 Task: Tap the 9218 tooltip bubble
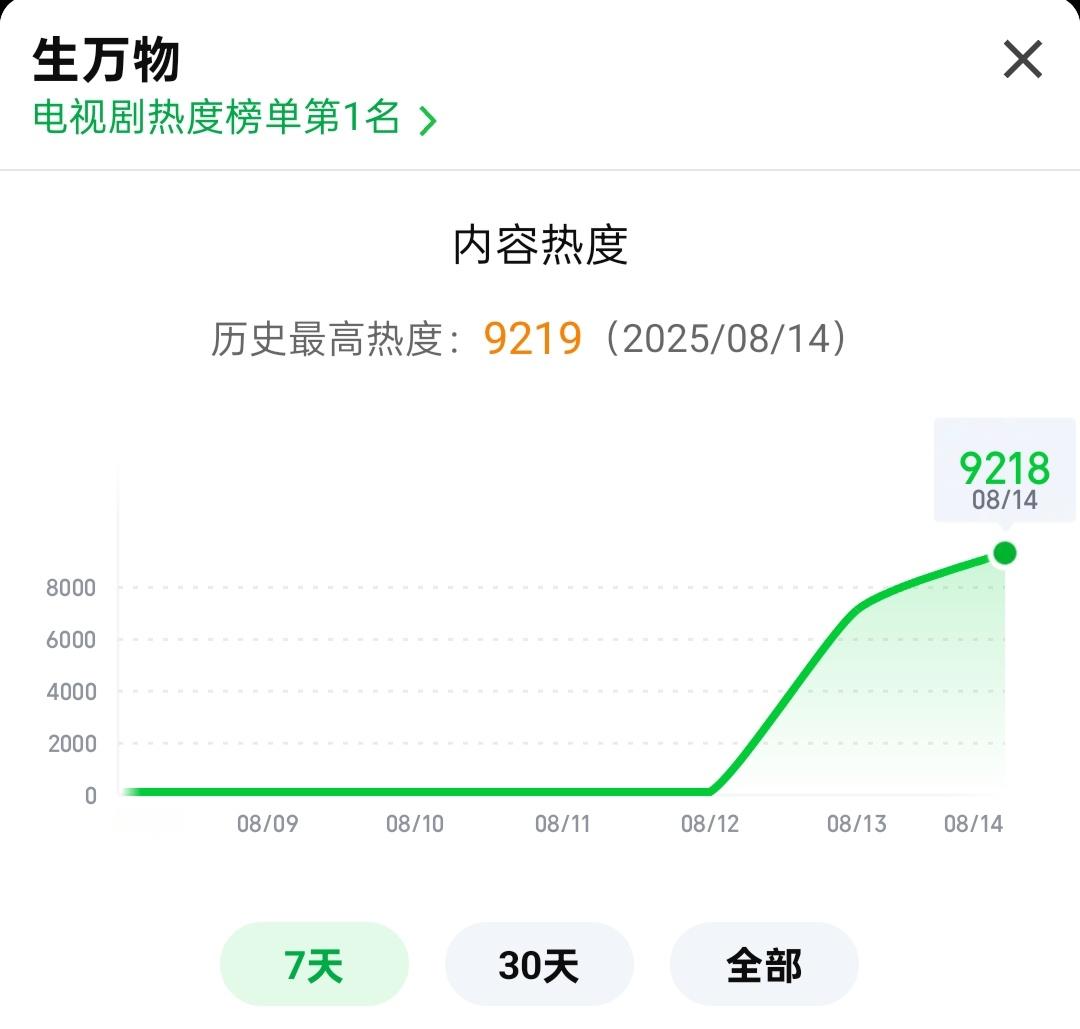tap(1004, 470)
